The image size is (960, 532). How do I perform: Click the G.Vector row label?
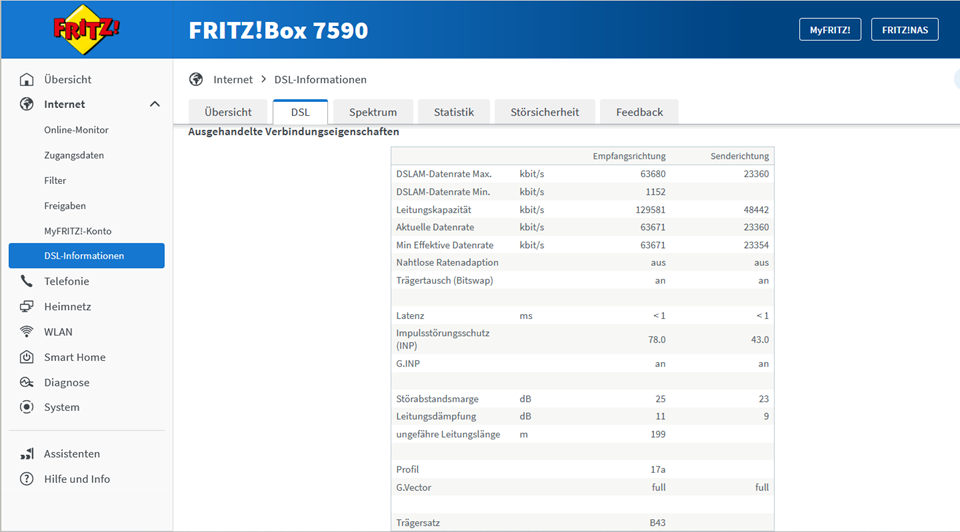coord(413,487)
